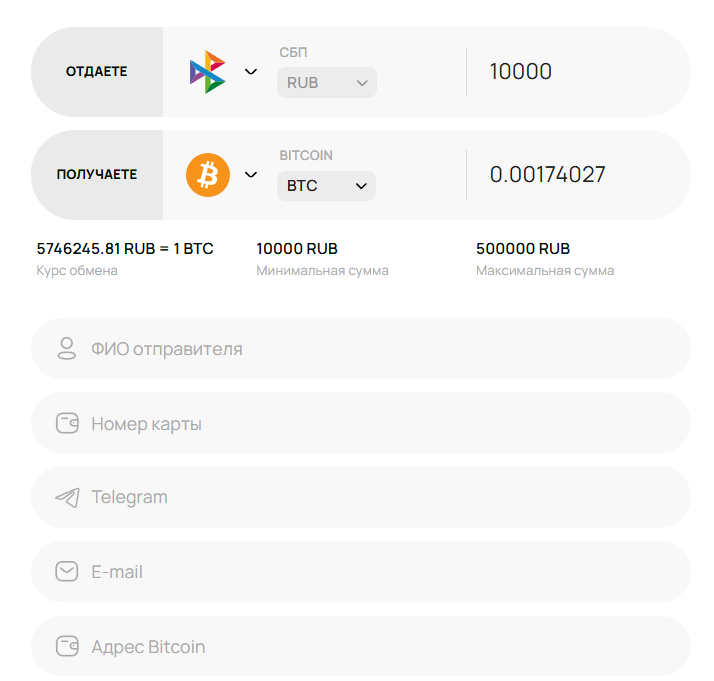Screen dimensions: 714x681
Task: Click the SBP payment system logo icon
Action: coord(208,72)
